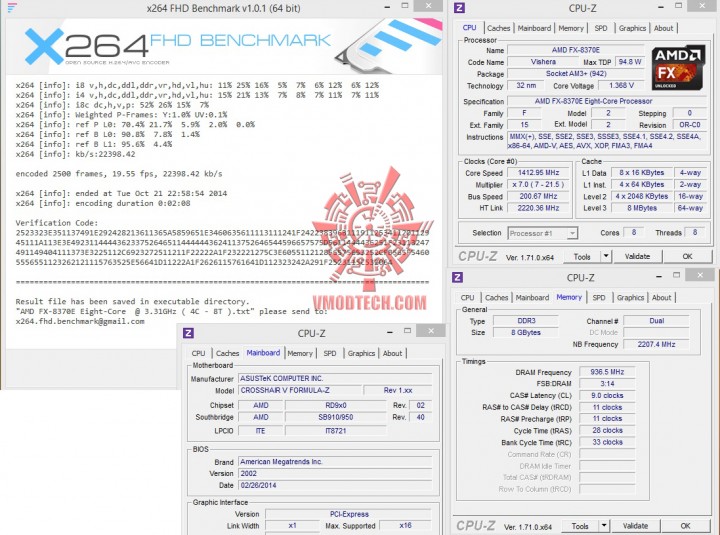Viewport: 720px width, 535px height.
Task: Click the BIOS brand American Megatrends Inc.
Action: [x=335, y=462]
